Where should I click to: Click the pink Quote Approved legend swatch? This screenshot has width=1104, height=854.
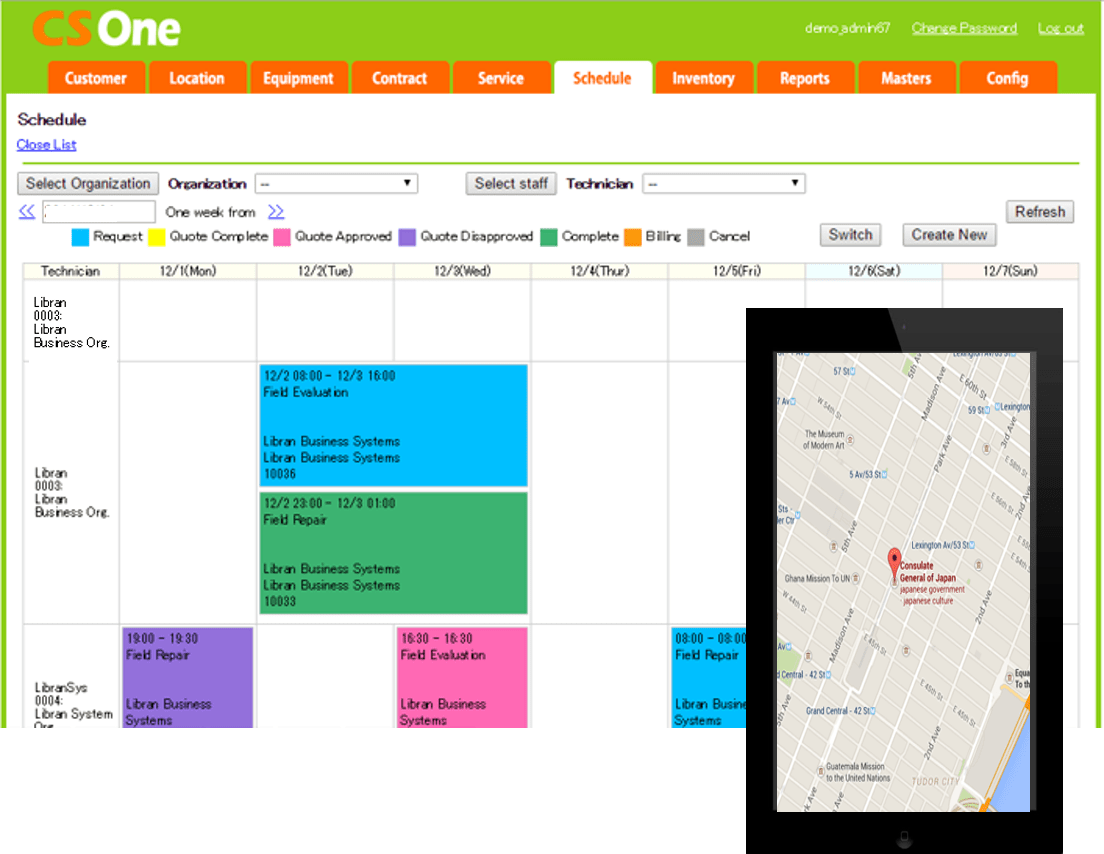(x=282, y=237)
